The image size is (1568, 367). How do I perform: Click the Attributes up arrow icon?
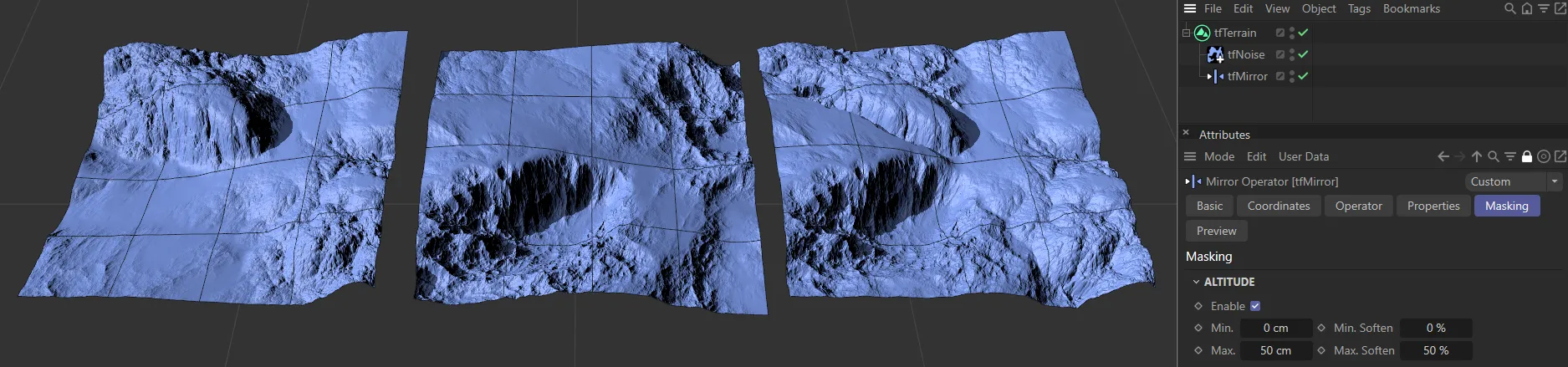[x=1476, y=156]
